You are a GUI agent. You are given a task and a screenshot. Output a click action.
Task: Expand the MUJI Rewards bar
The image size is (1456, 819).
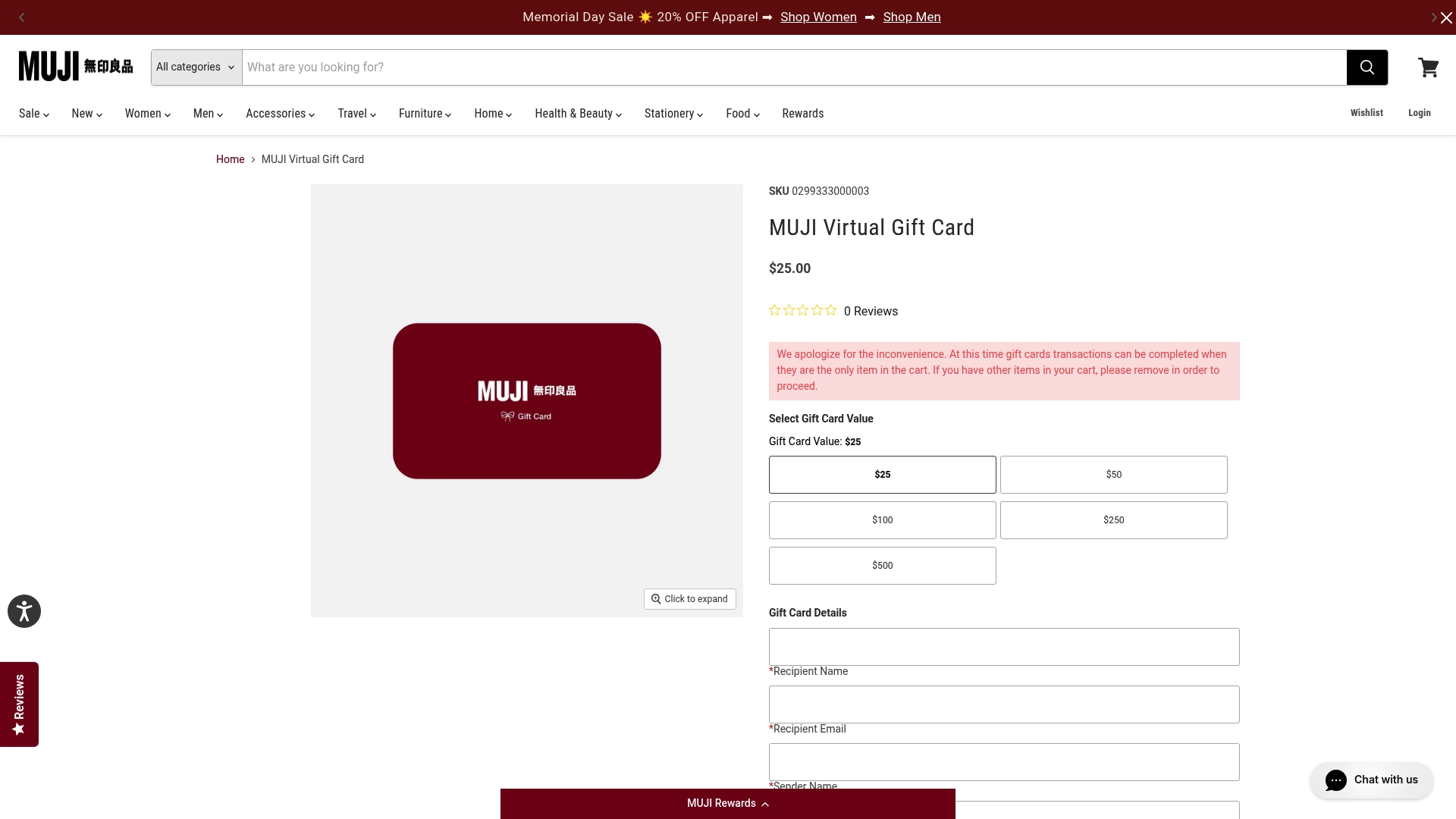(728, 804)
